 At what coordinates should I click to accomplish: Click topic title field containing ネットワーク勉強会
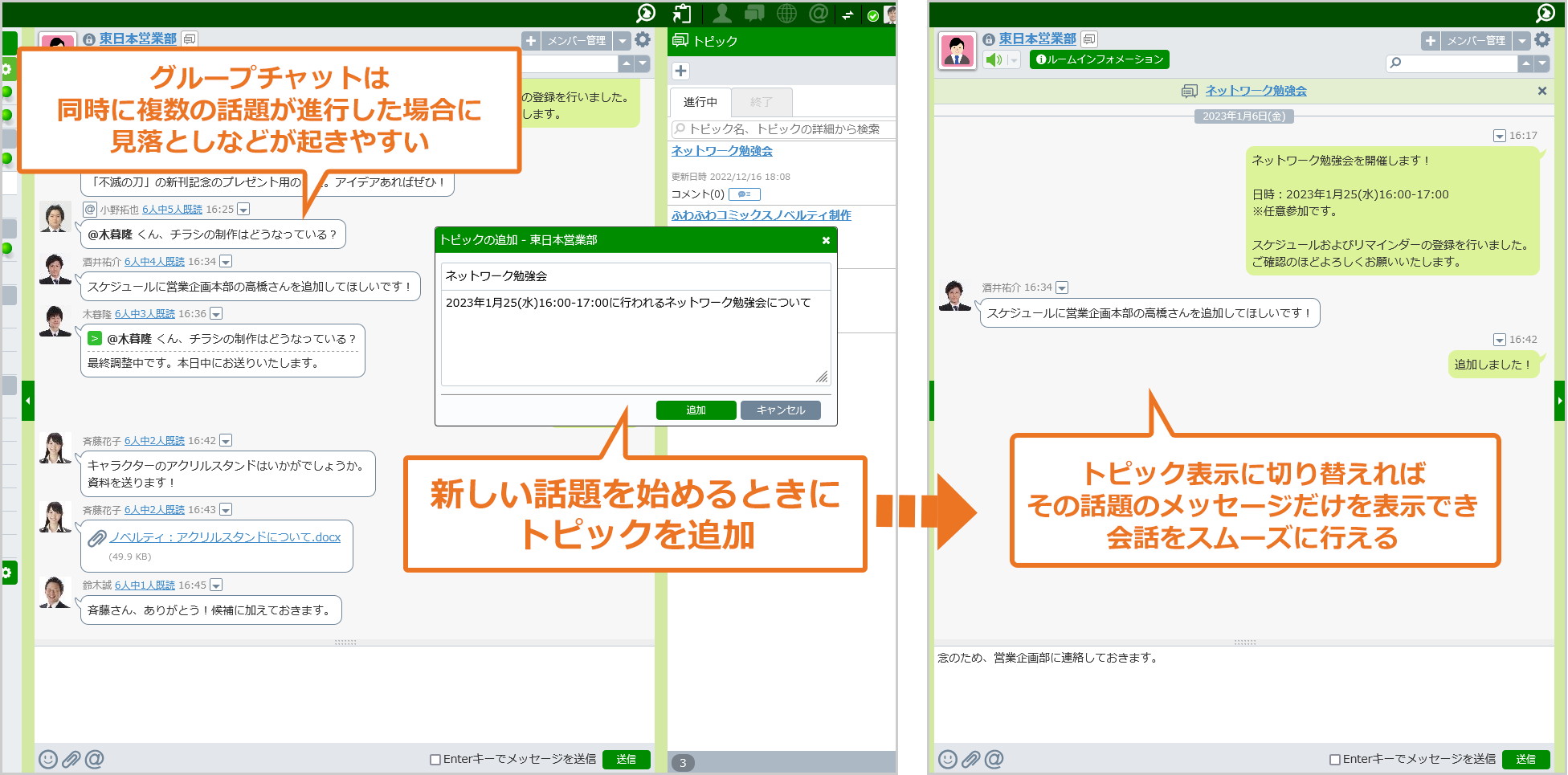(635, 276)
